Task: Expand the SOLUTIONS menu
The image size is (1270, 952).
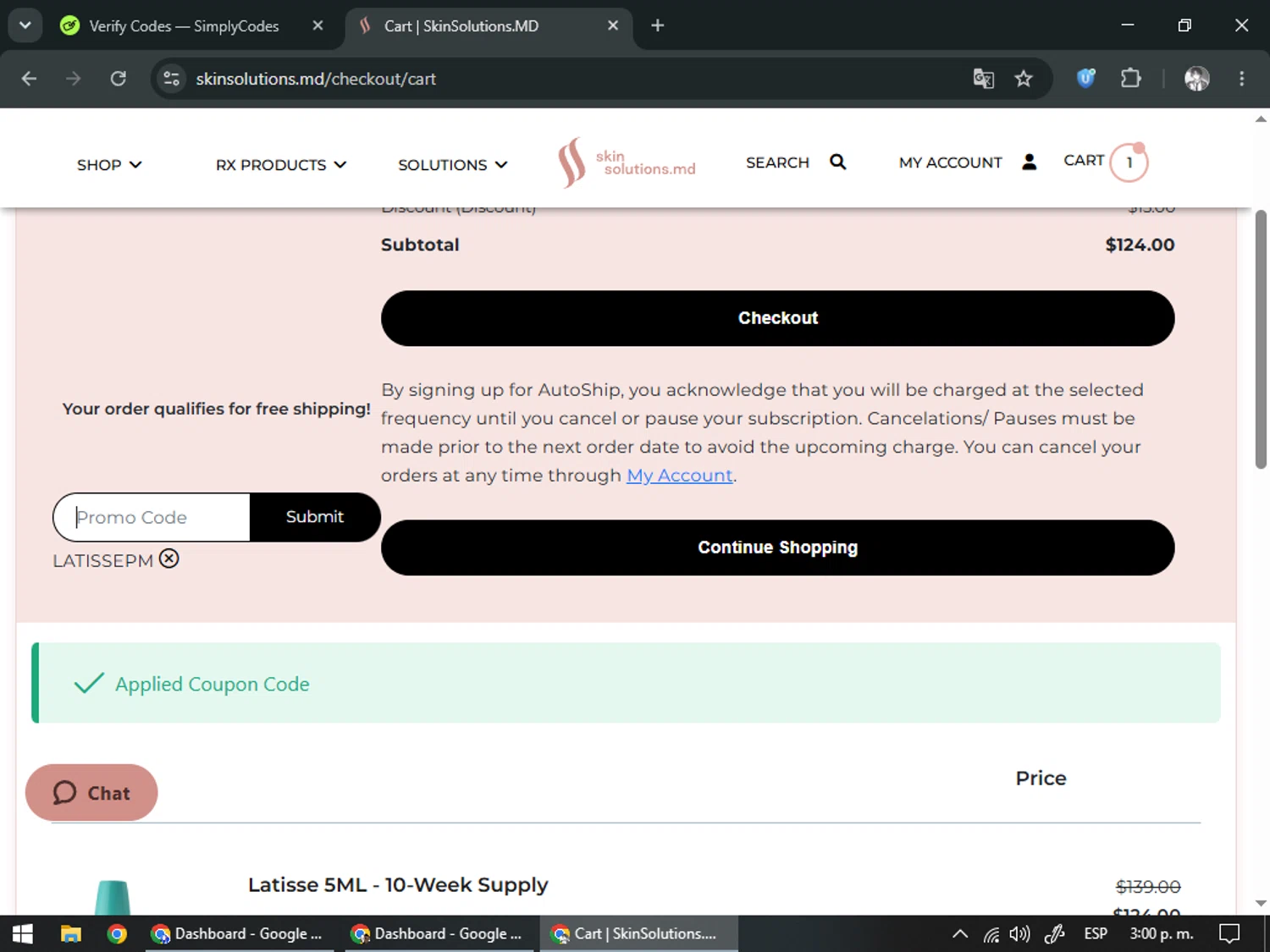Action: pos(453,165)
